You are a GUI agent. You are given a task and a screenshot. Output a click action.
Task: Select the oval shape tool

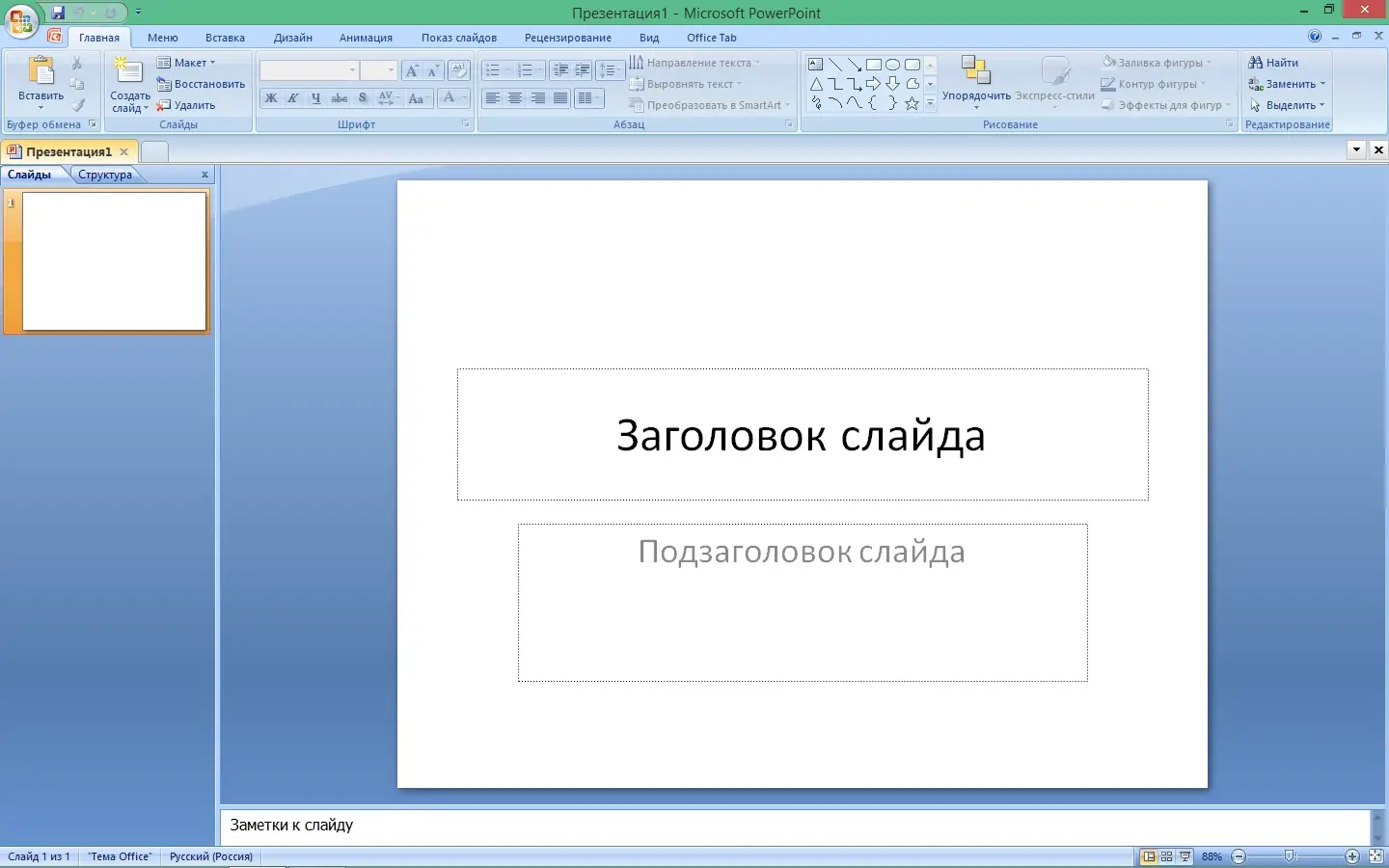pyautogui.click(x=892, y=63)
